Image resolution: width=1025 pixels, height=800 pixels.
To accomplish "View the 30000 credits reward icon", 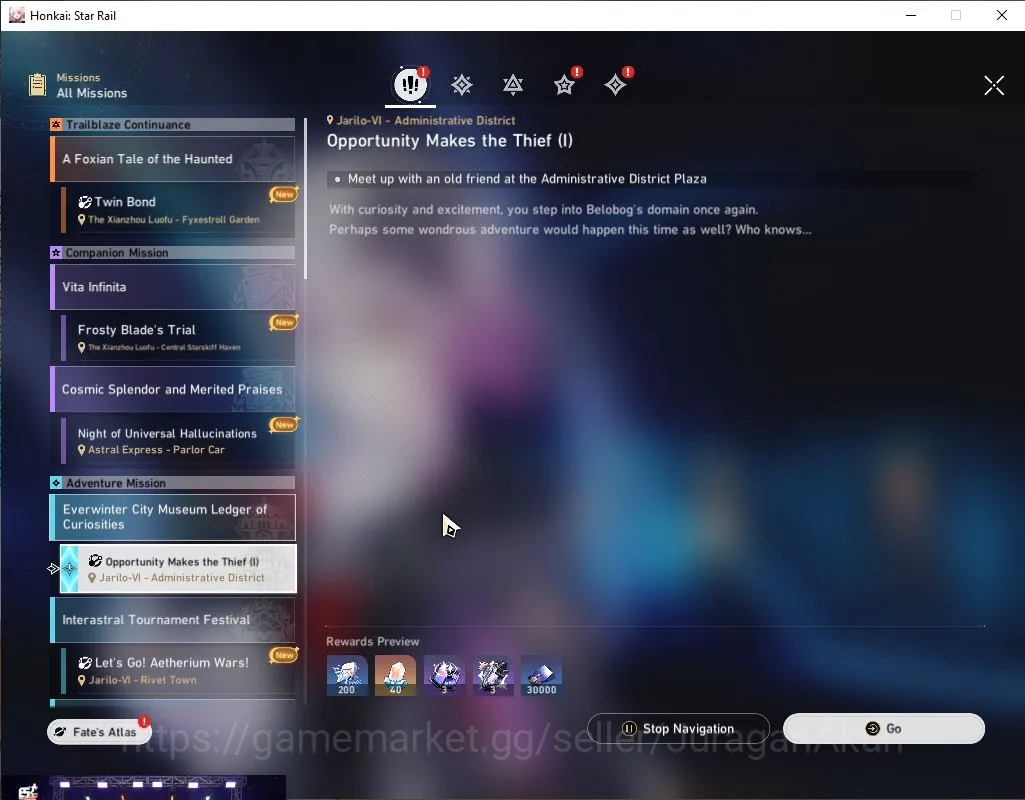I will pos(541,676).
